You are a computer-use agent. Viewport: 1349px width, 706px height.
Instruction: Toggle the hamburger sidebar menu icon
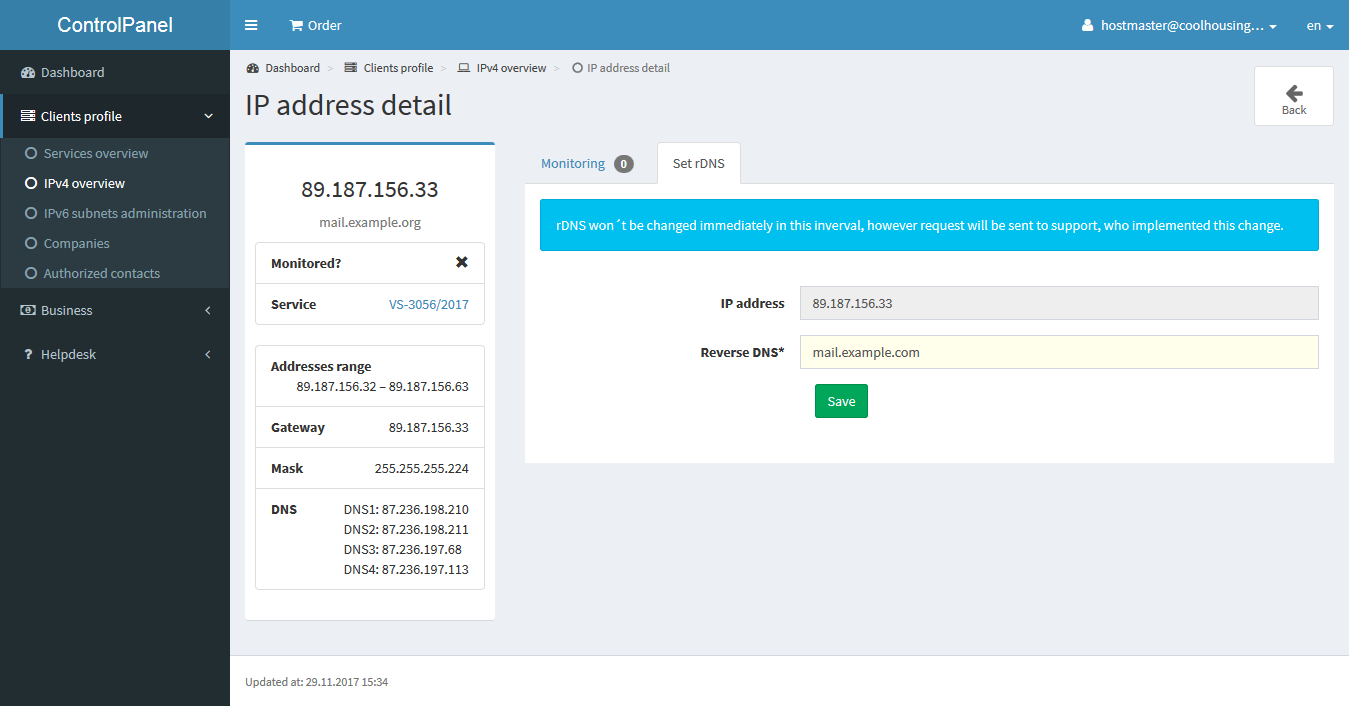[x=251, y=25]
